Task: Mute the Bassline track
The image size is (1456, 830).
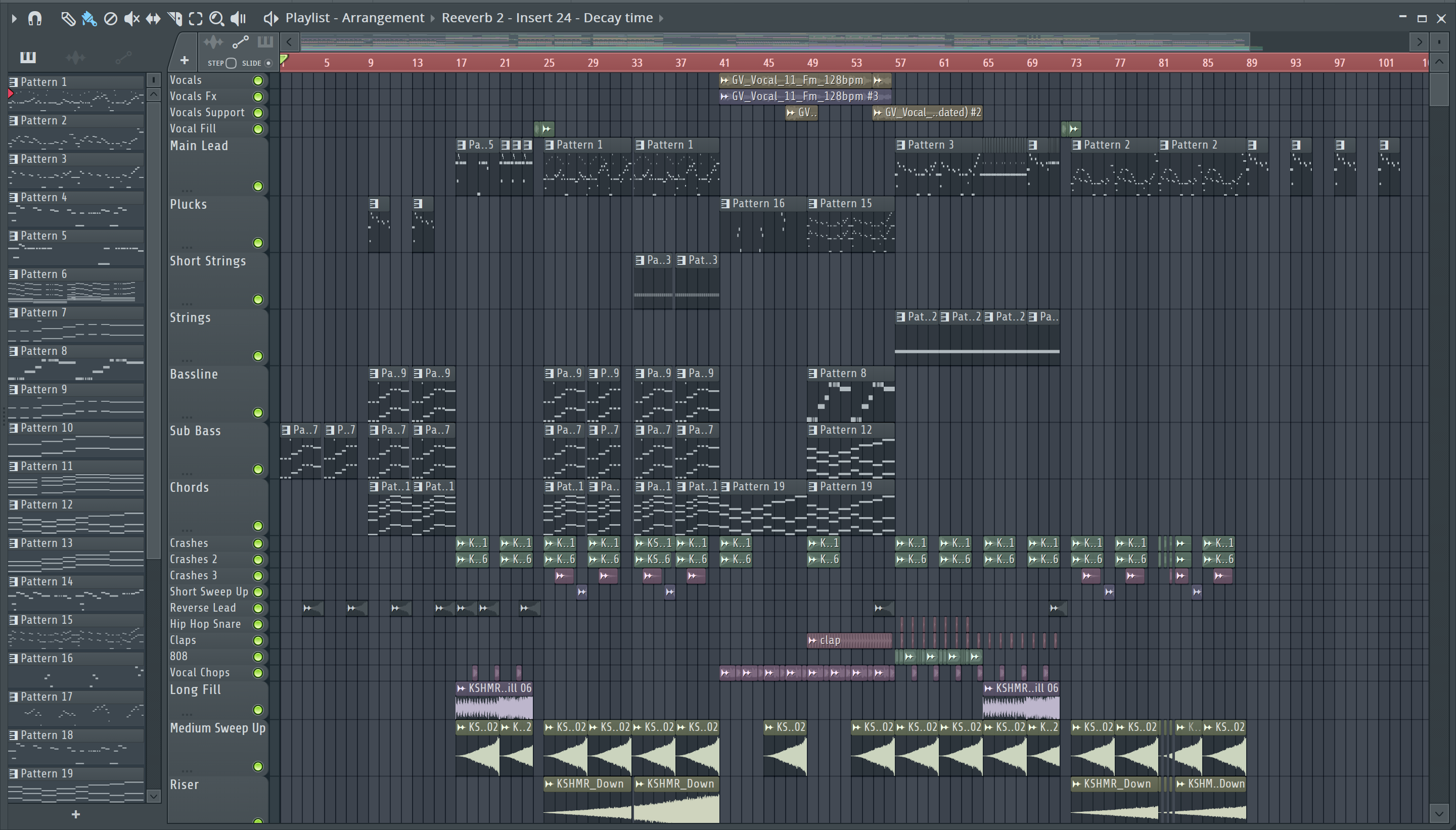Action: [x=258, y=412]
